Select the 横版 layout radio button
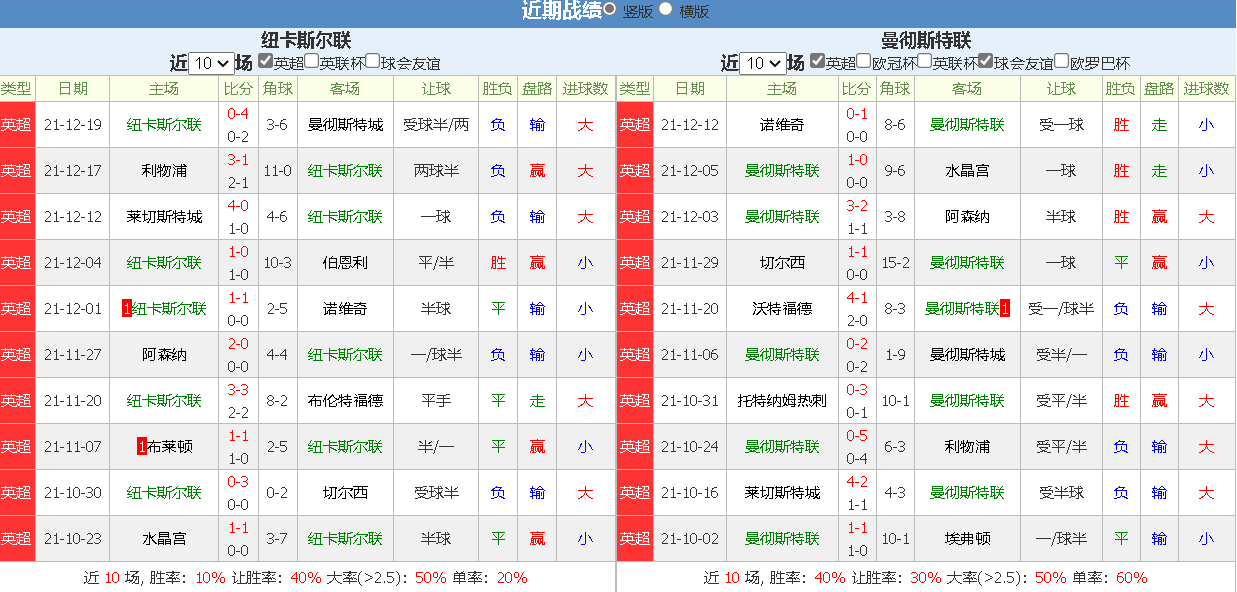The width and height of the screenshot is (1237, 592). (666, 9)
